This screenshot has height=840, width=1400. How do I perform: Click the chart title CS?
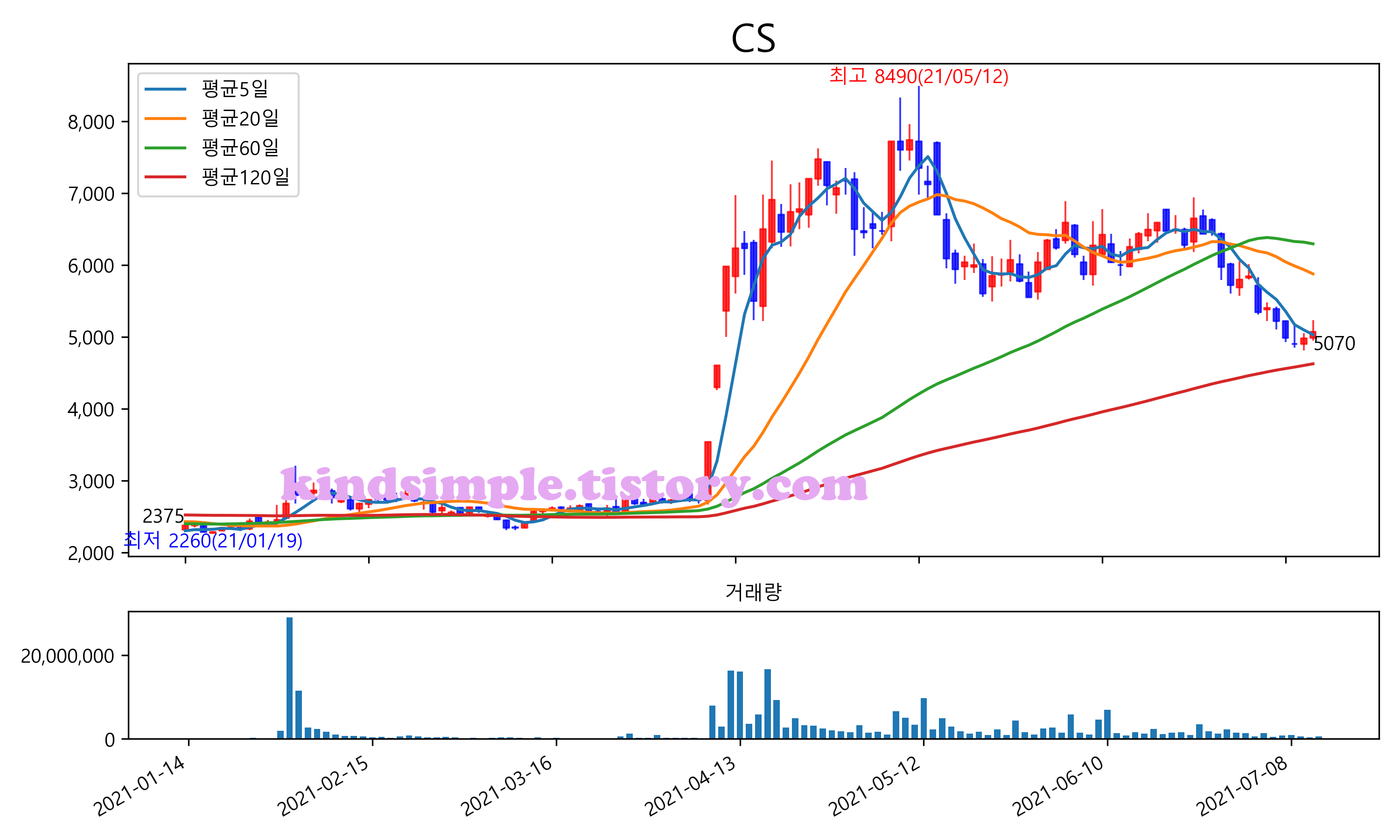coord(753,38)
